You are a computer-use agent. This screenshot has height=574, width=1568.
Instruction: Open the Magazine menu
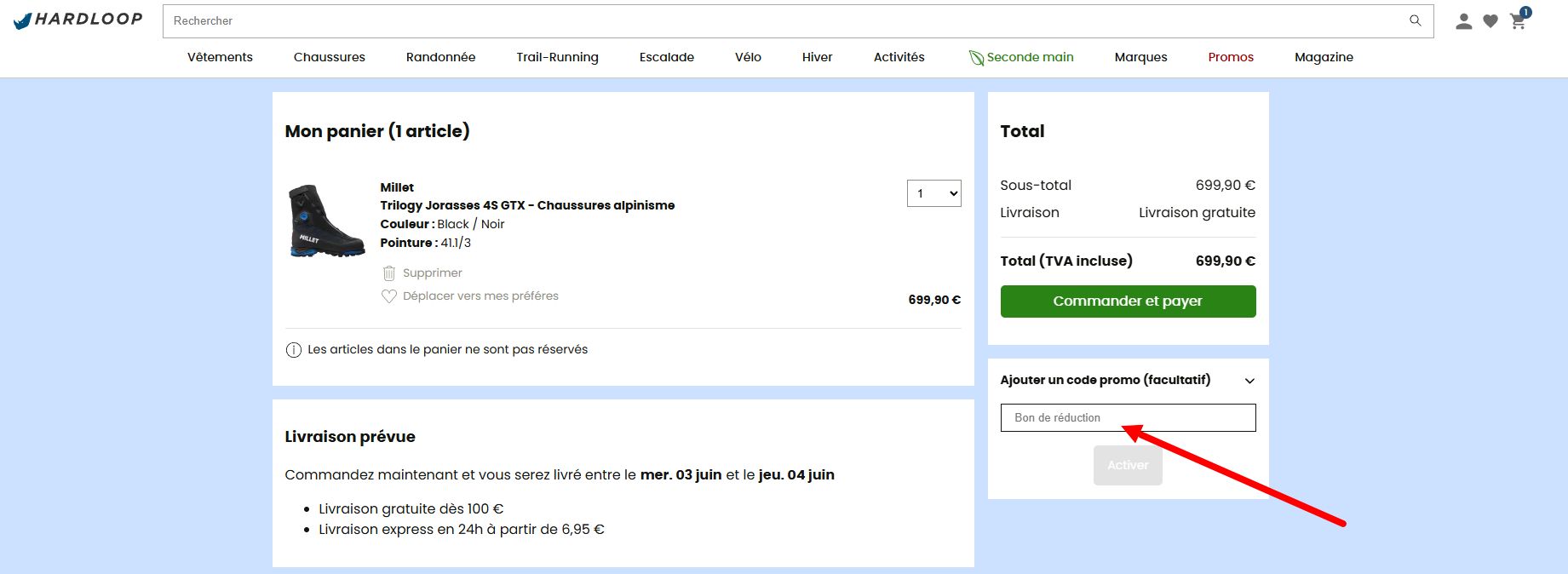1324,57
